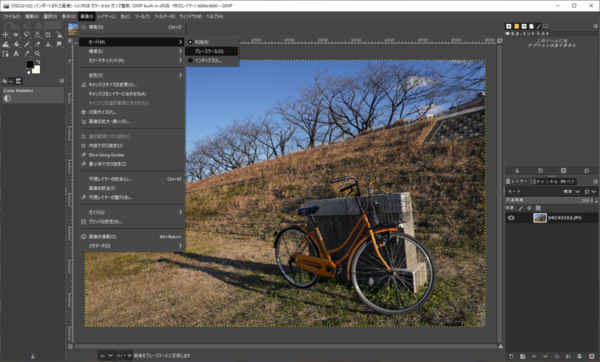Viewport: 600px width, 362px height.
Task: Open navigation preview at canvas corner
Action: (x=500, y=347)
